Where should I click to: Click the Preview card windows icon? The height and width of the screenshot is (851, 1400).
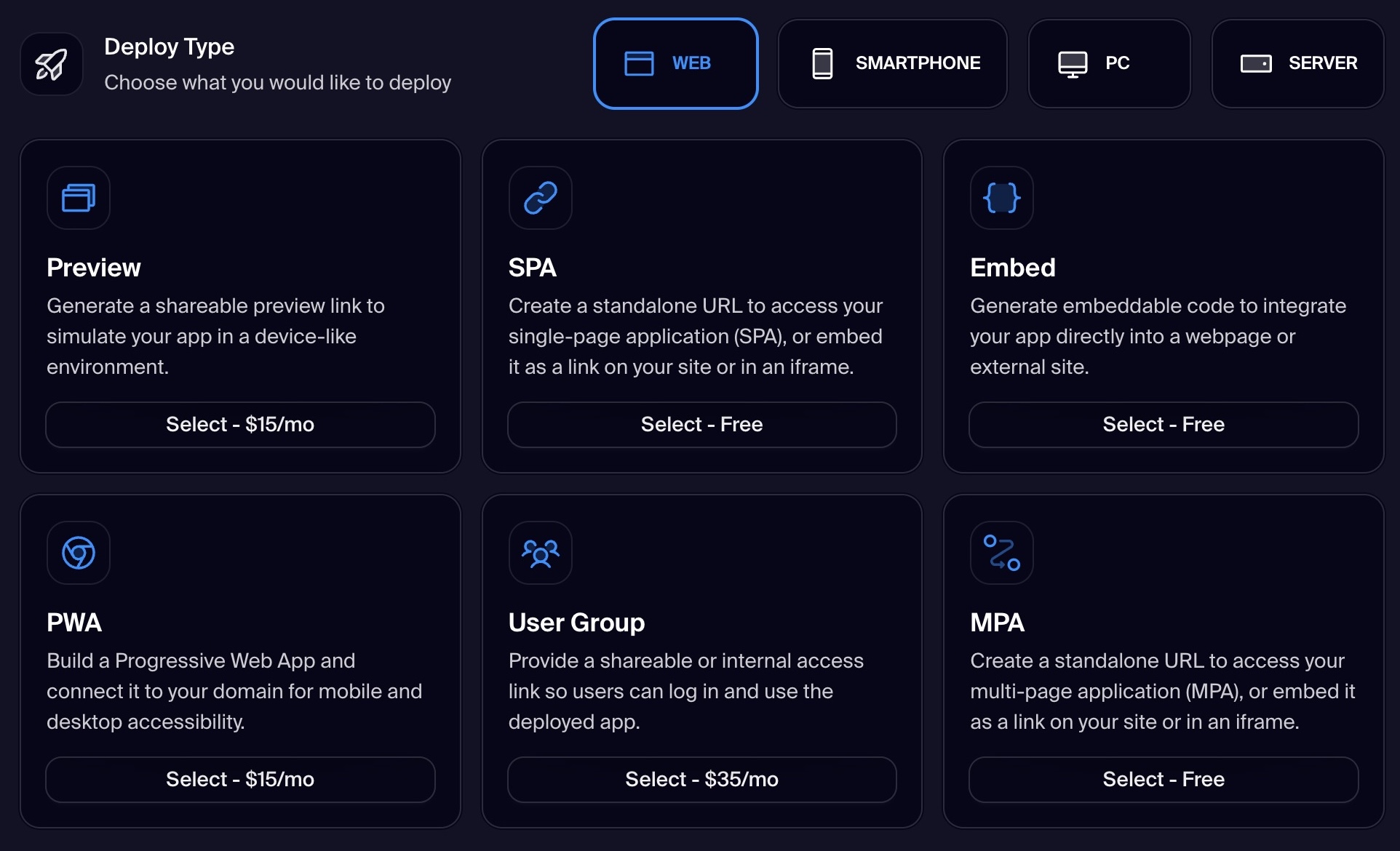click(x=79, y=198)
